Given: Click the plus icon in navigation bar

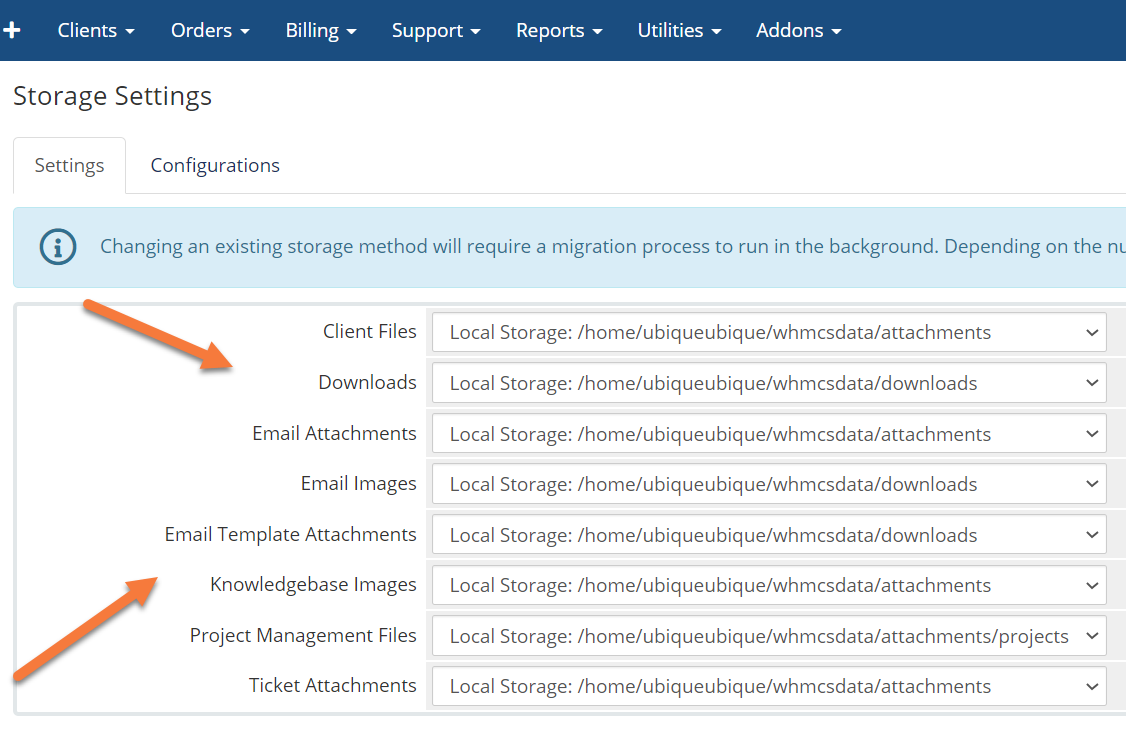Looking at the screenshot, I should pos(12,30).
